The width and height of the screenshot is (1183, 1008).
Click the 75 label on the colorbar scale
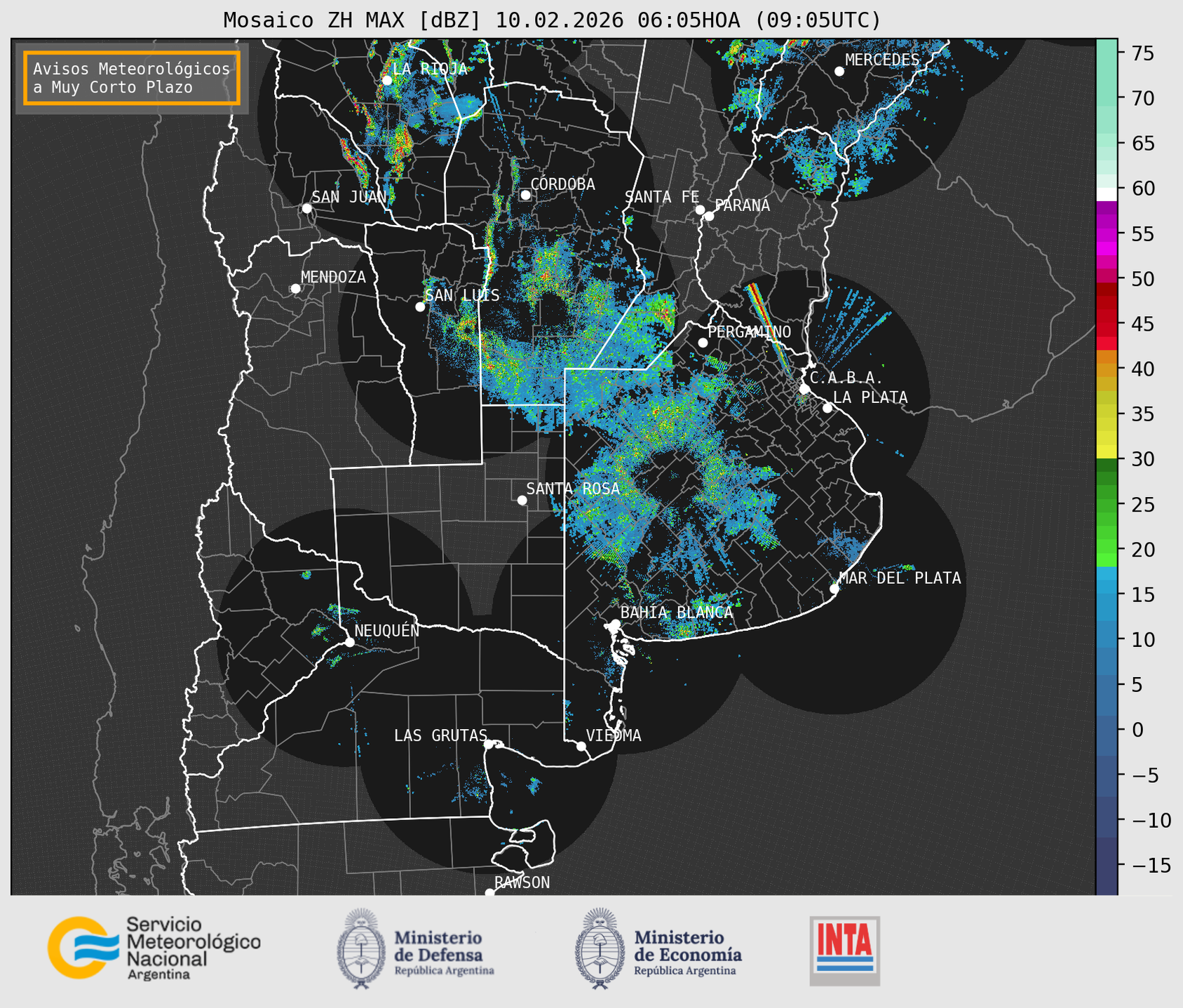click(x=1142, y=53)
